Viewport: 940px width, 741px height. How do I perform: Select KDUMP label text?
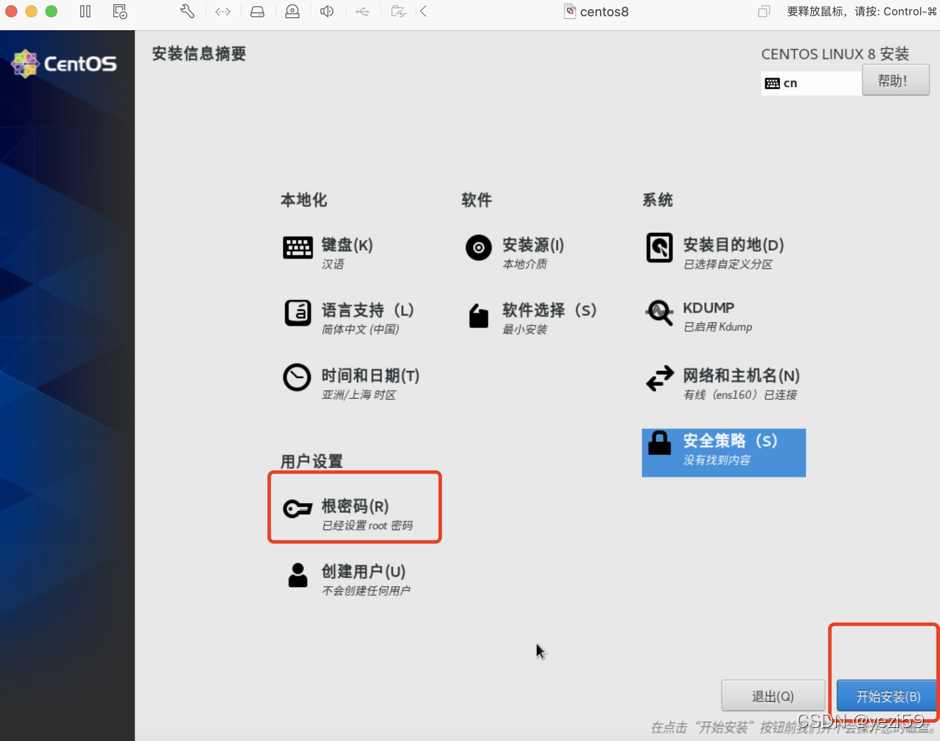(x=709, y=308)
